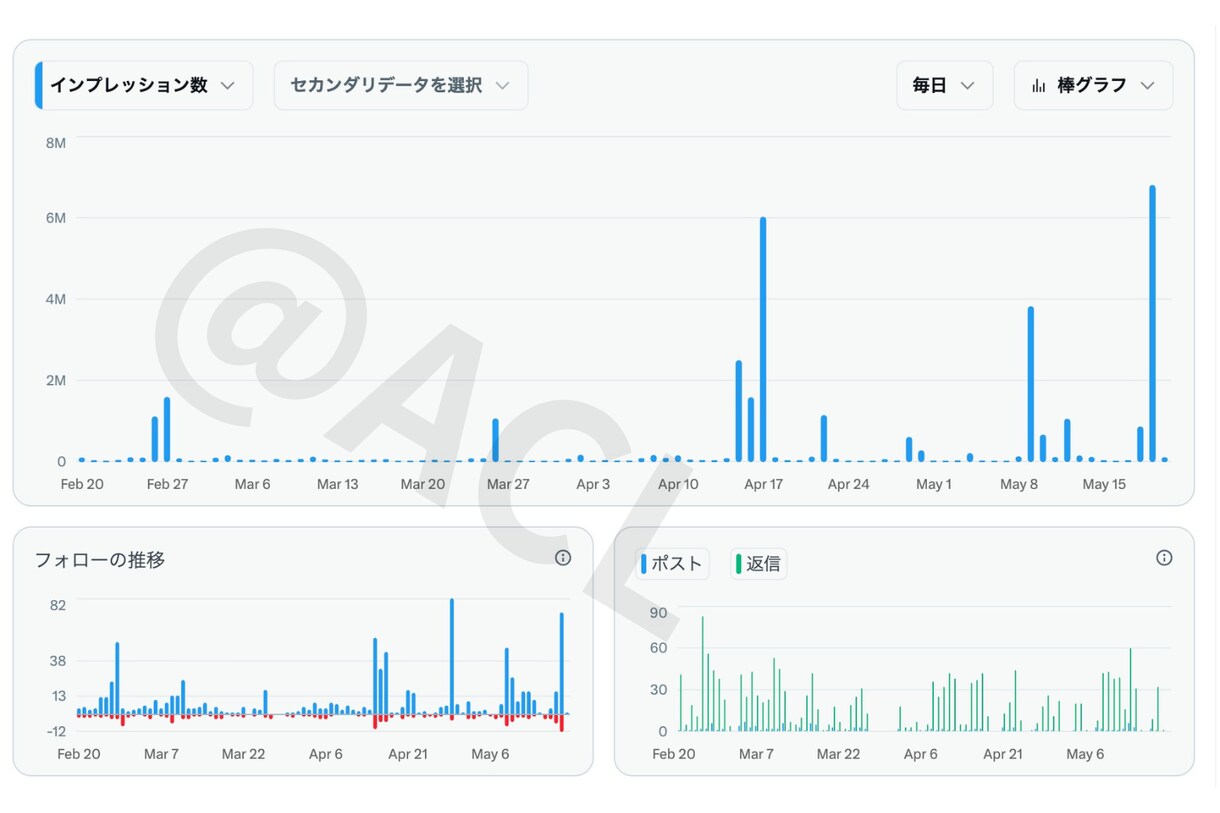Viewport: 1220px width, 813px height.
Task: Click the info icon in フォローの推移 panel
Action: 563,558
